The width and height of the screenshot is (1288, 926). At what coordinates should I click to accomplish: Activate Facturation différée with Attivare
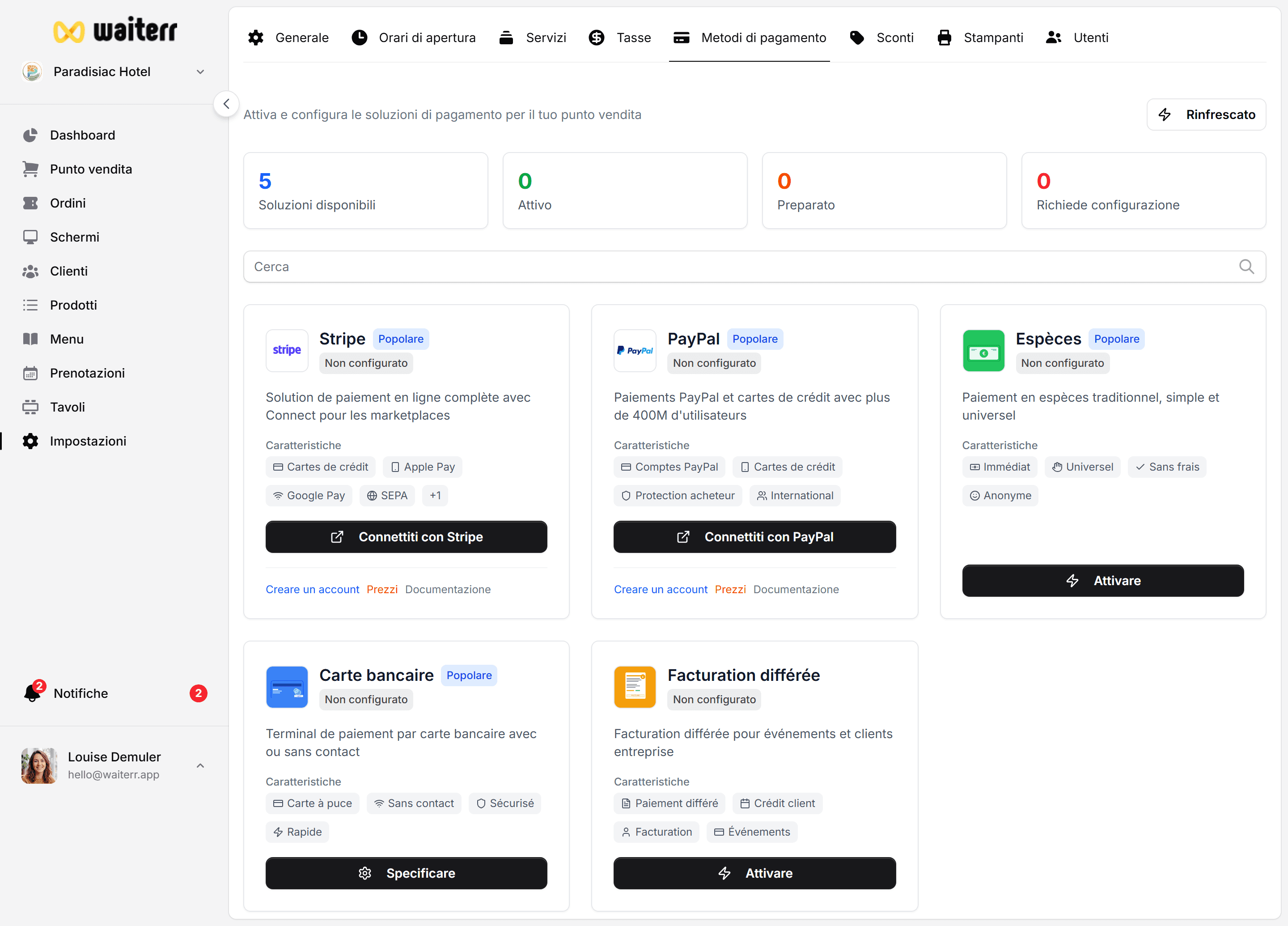pos(754,873)
